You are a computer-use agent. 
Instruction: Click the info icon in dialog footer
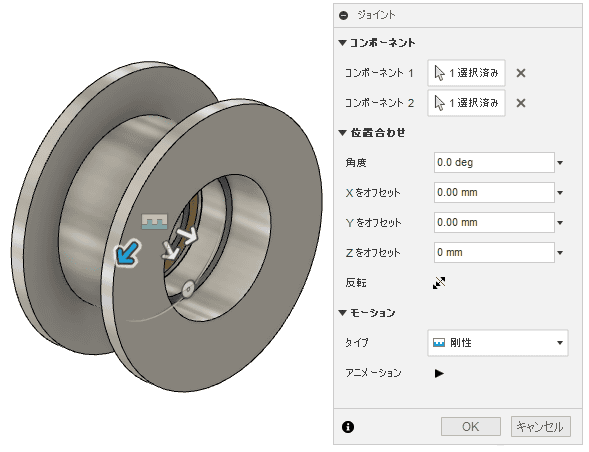click(348, 427)
